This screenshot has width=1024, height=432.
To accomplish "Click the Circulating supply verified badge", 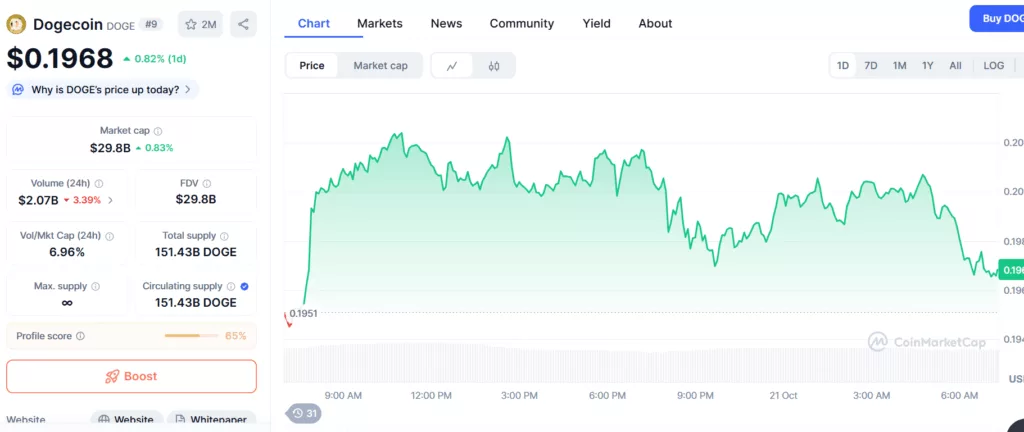I will tap(245, 286).
